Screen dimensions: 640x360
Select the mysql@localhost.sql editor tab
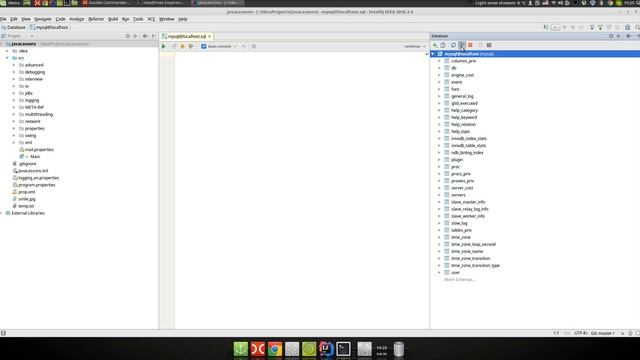point(187,36)
